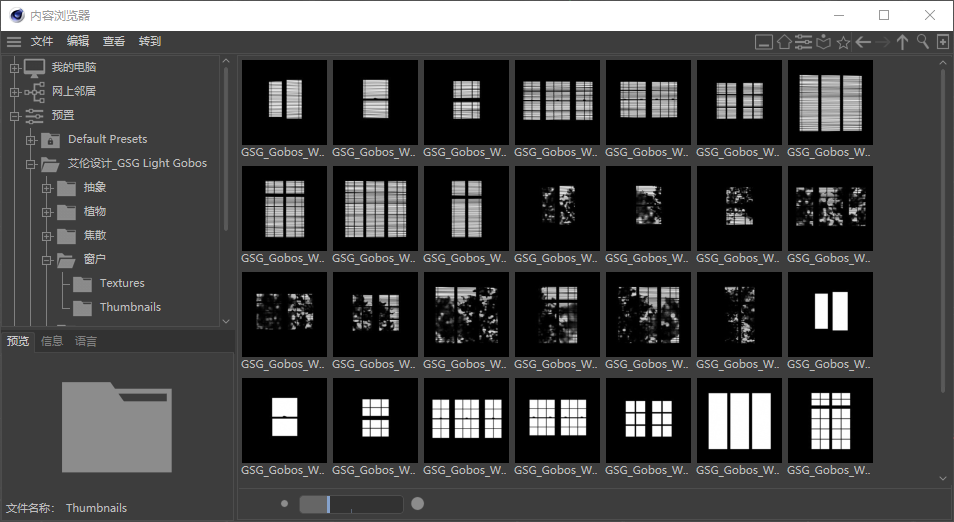Click the large dot for maximum thumbnail size
The image size is (954, 522).
(417, 504)
